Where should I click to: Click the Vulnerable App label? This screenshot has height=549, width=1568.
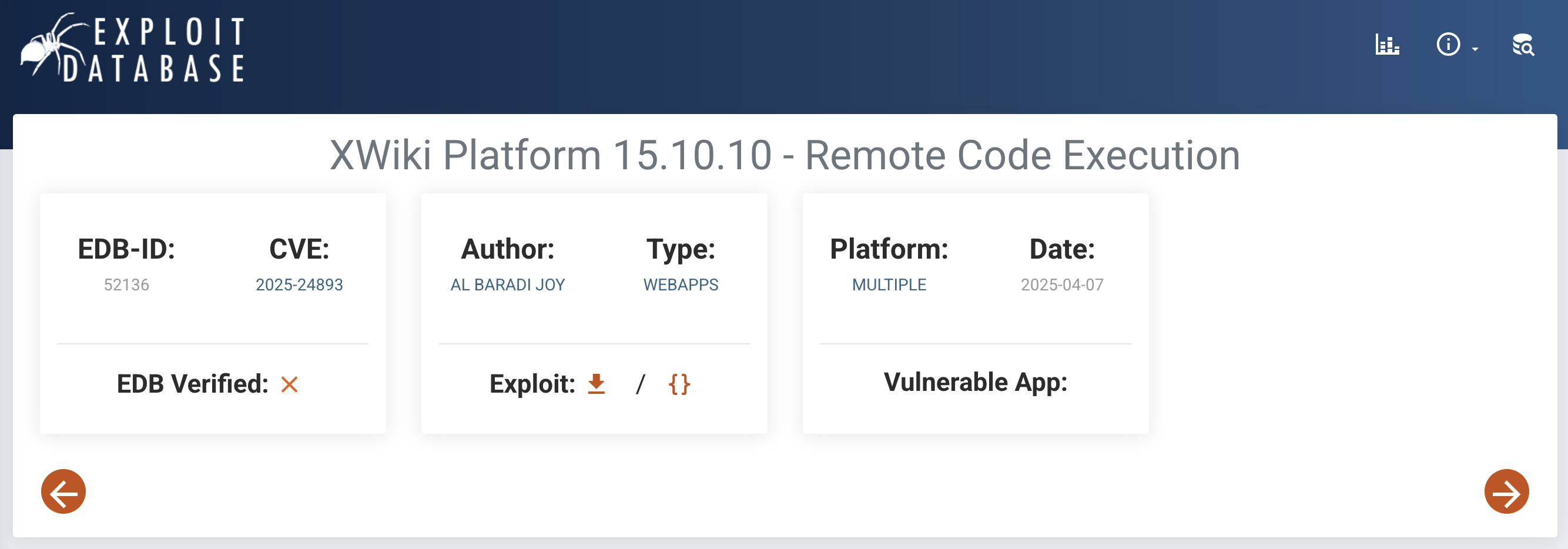pyautogui.click(x=975, y=382)
